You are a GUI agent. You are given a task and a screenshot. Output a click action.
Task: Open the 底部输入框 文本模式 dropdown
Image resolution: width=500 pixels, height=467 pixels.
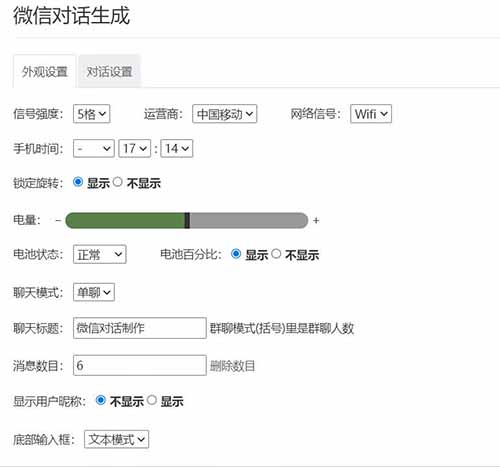pyautogui.click(x=117, y=439)
